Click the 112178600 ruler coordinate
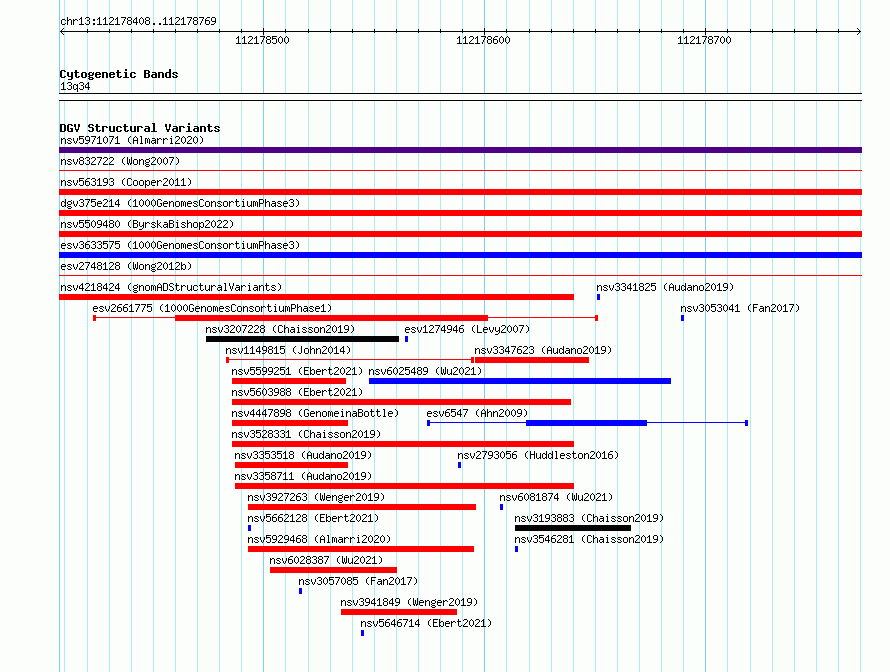Screen dimensions: 890x672 click(483, 40)
